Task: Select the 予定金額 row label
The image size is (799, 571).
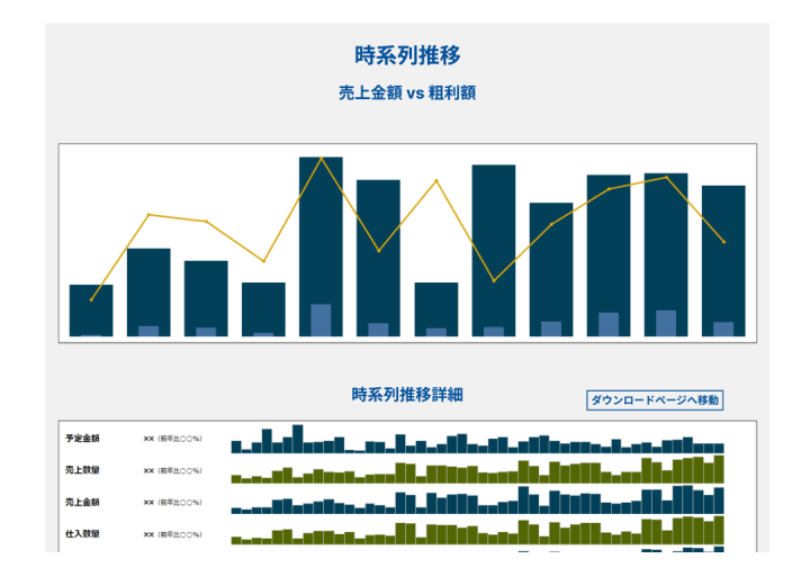Action: pos(82,438)
